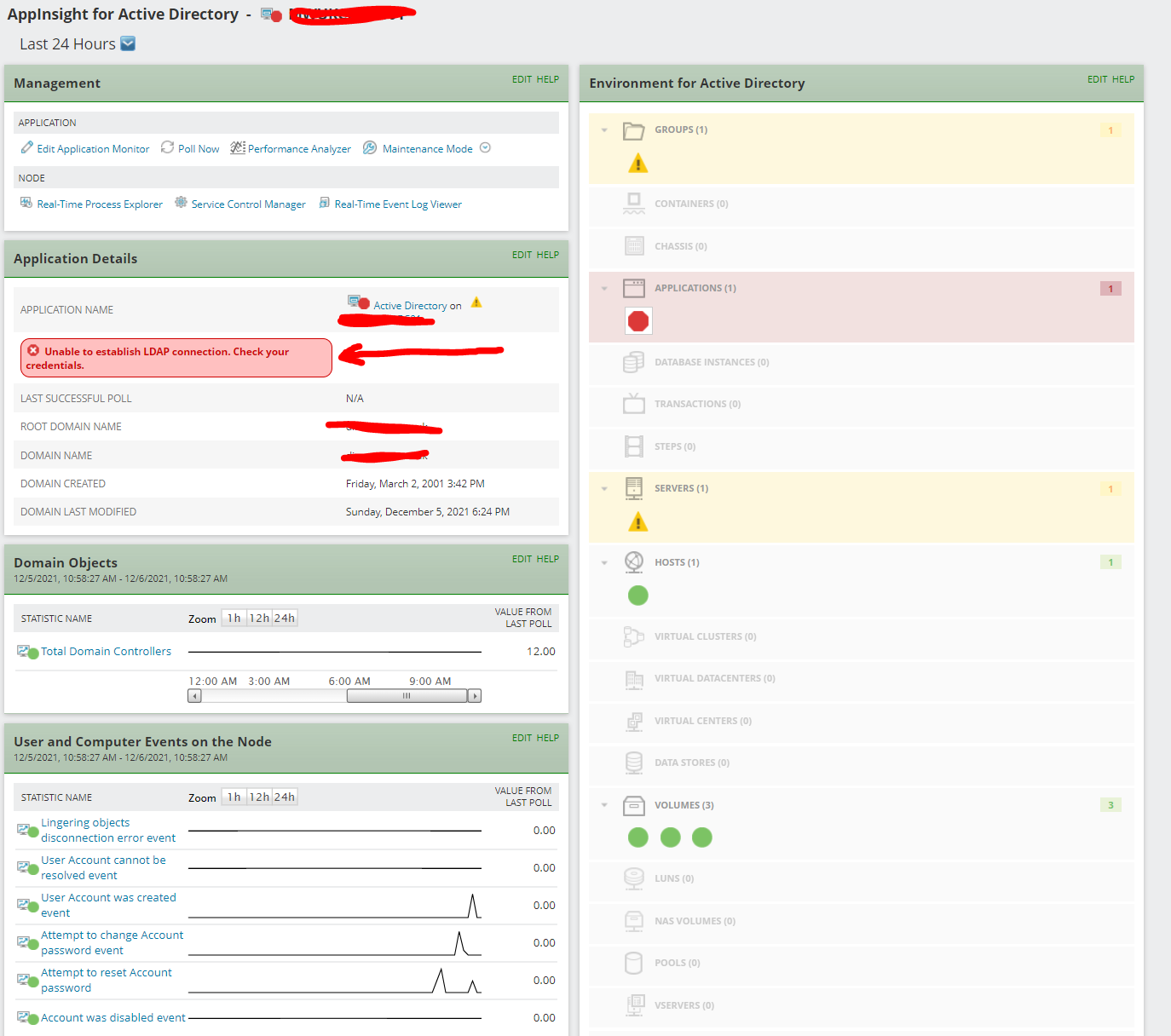Image resolution: width=1171 pixels, height=1036 pixels.
Task: Click the red critical status icon under APPLICATIONS
Action: coord(638,321)
